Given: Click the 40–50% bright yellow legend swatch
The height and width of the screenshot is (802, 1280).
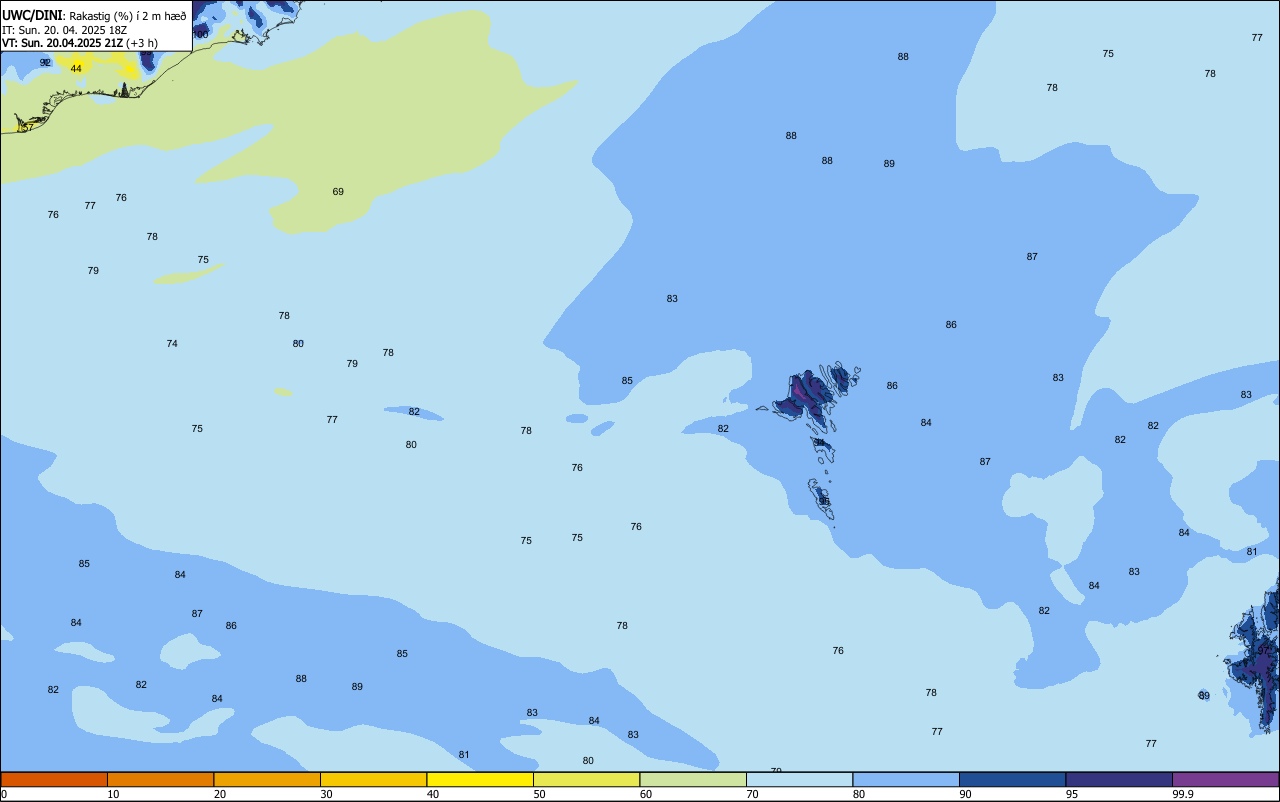Looking at the screenshot, I should pyautogui.click(x=480, y=779).
